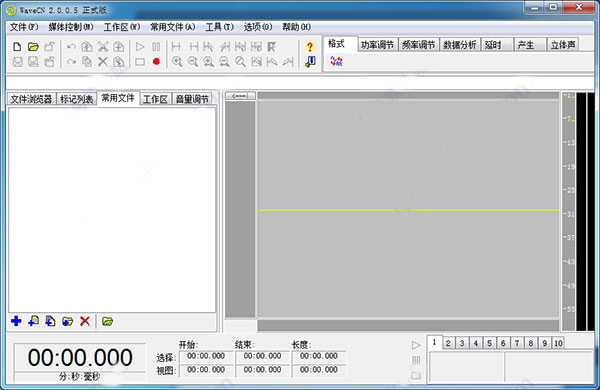Switch to the 文件浏览器 tab
Viewport: 600px width, 390px height.
coord(31,99)
